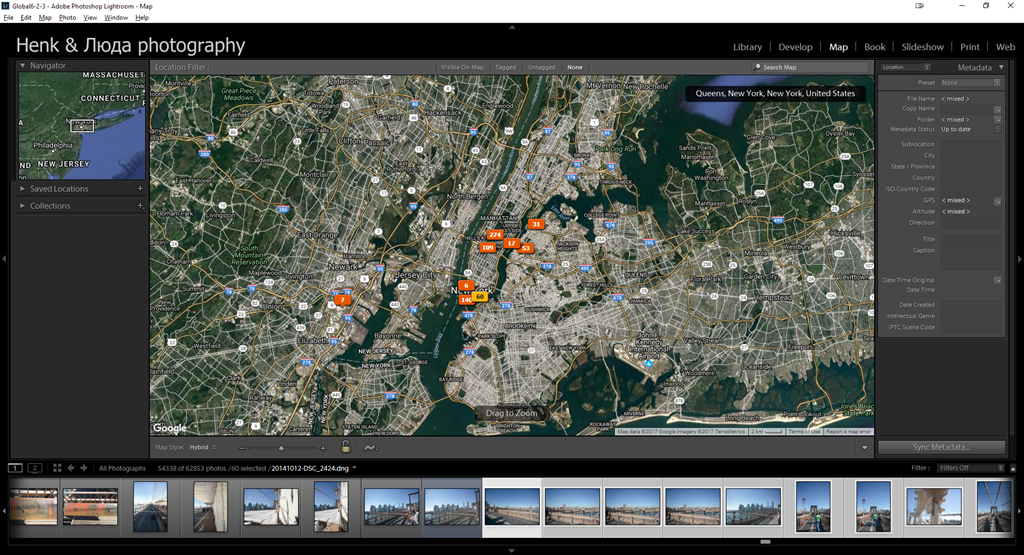The image size is (1024, 555).
Task: Select the Untagged location filter
Action: click(x=541, y=67)
